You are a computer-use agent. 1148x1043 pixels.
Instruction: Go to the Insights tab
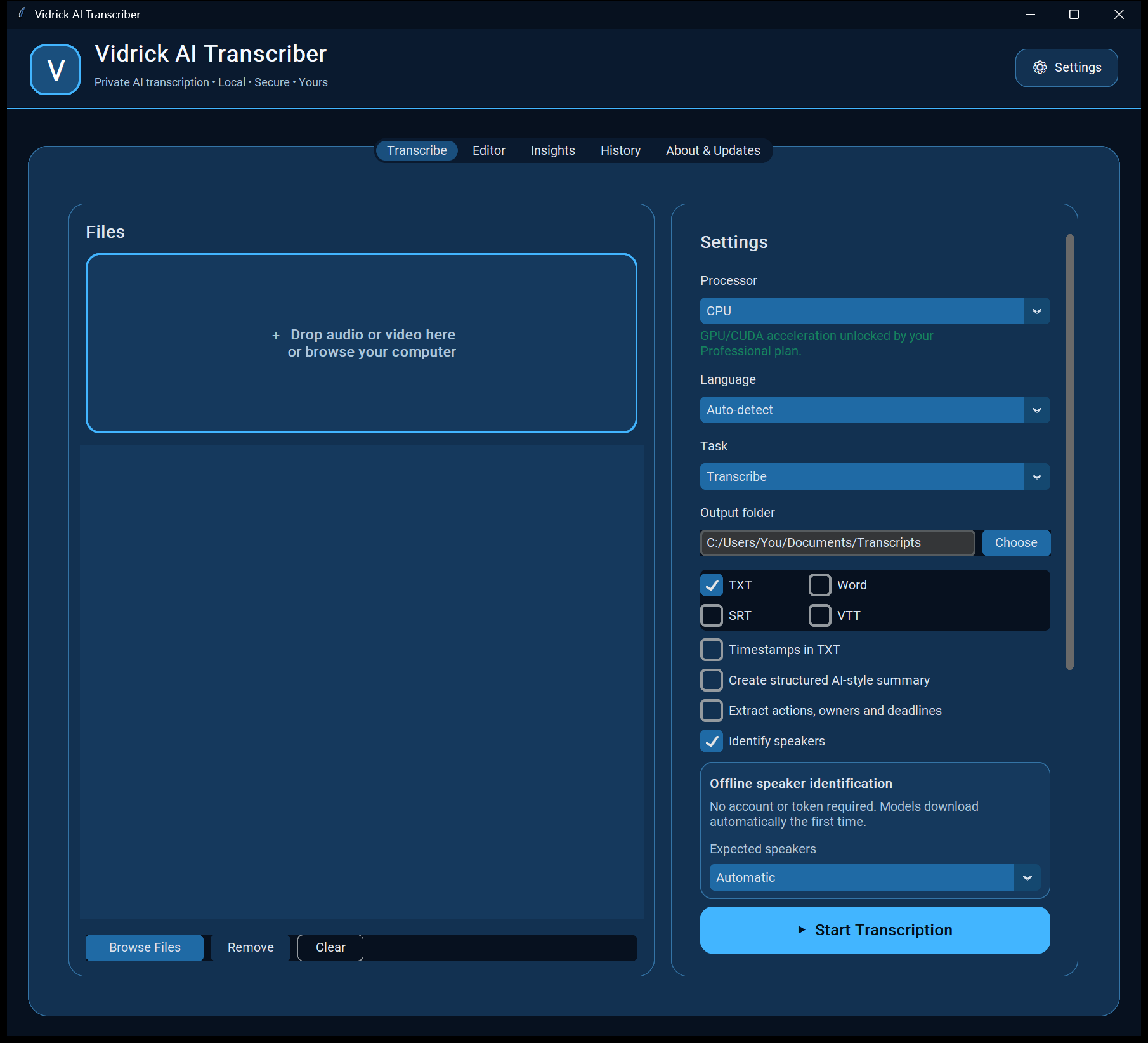552,150
